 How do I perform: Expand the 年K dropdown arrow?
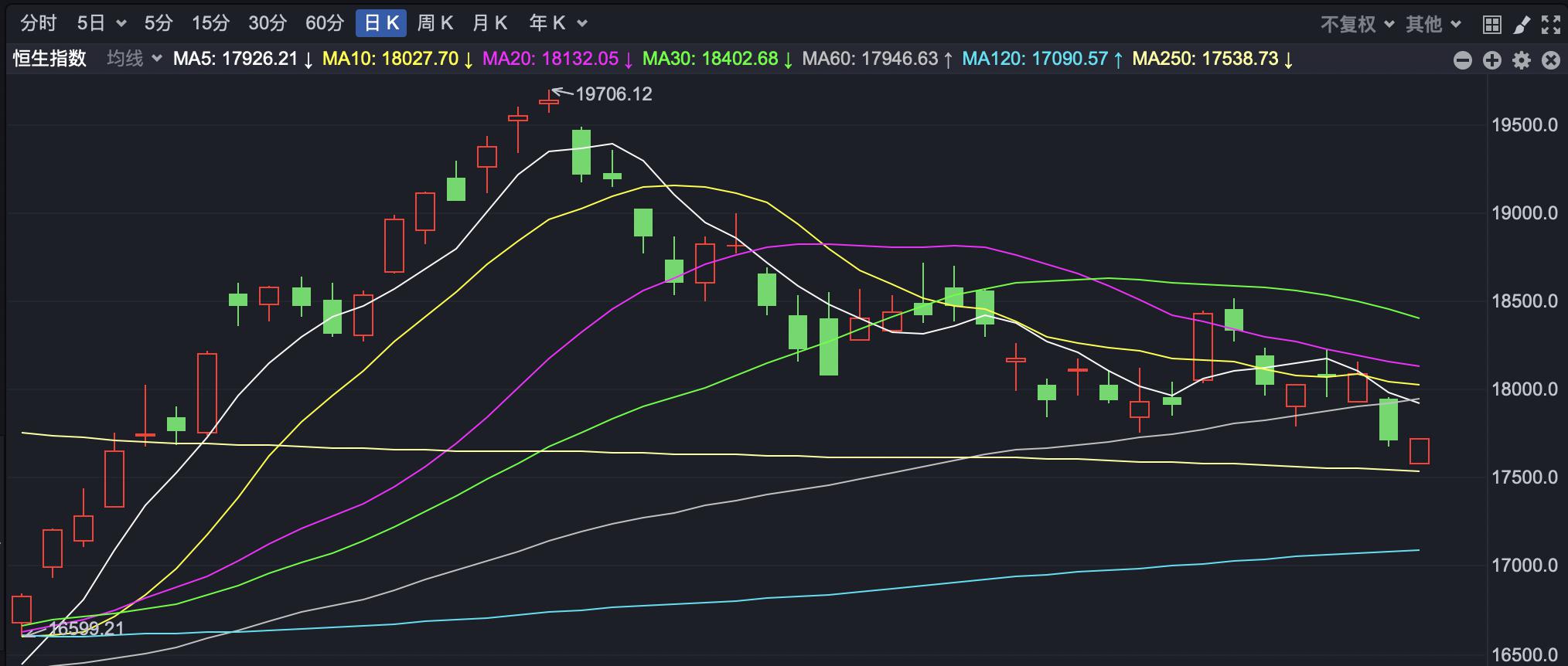click(x=582, y=24)
